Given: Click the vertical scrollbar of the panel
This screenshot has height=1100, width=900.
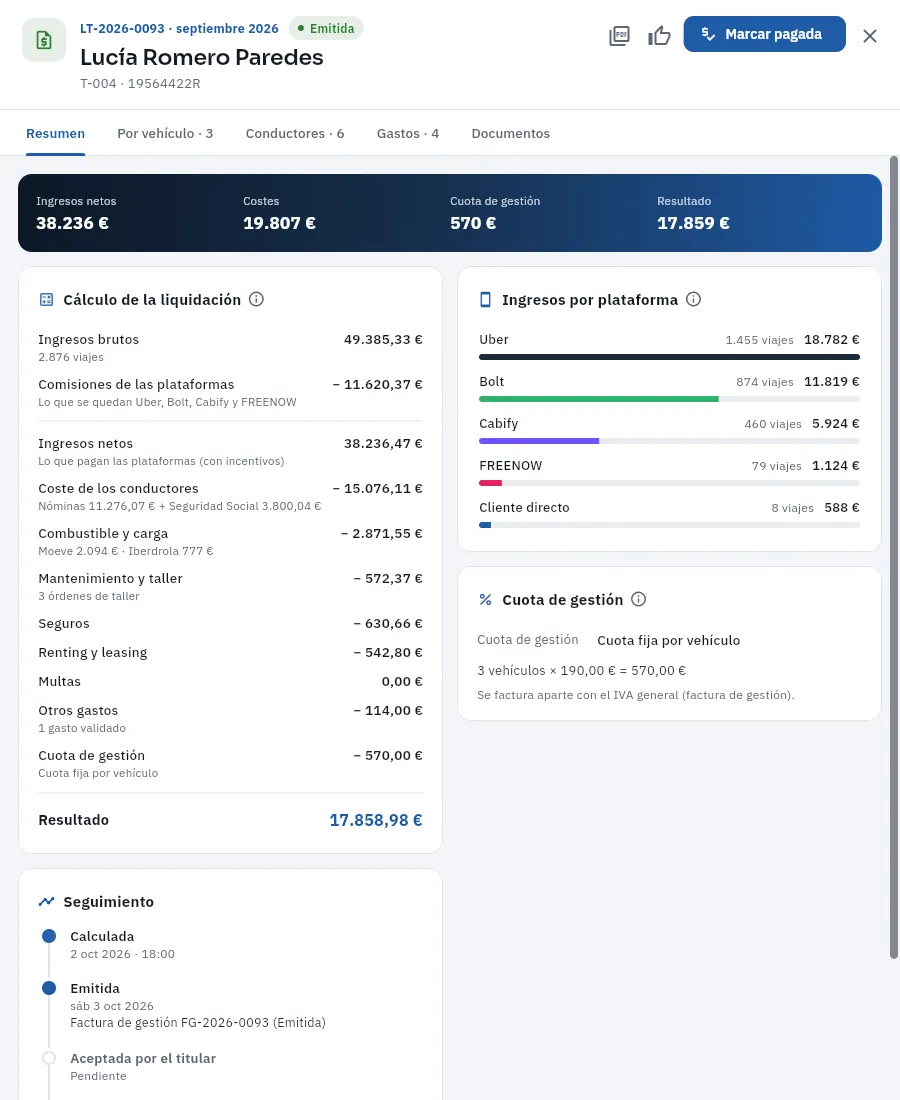Looking at the screenshot, I should click(894, 558).
